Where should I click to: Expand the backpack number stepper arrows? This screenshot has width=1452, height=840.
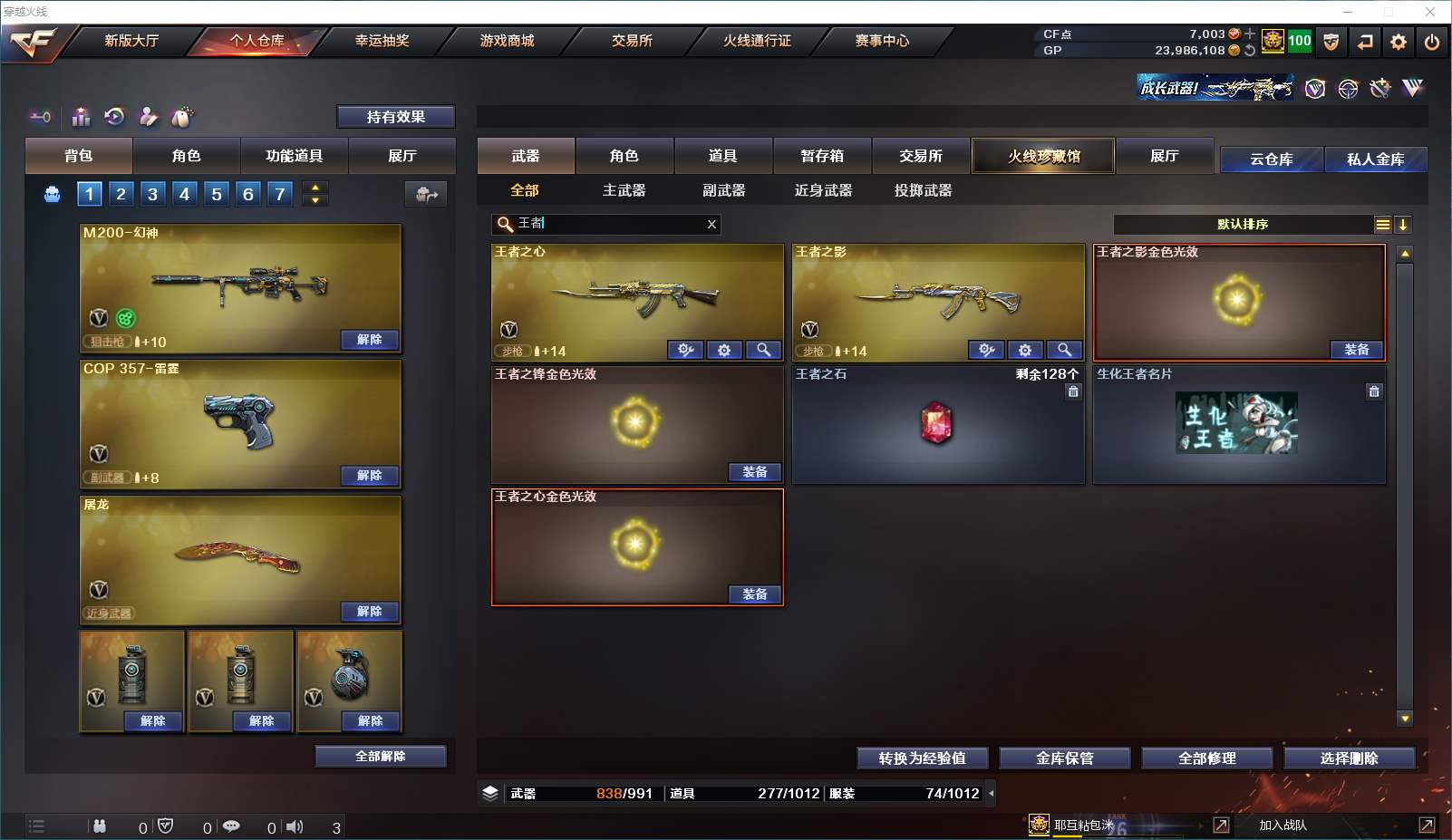[315, 193]
